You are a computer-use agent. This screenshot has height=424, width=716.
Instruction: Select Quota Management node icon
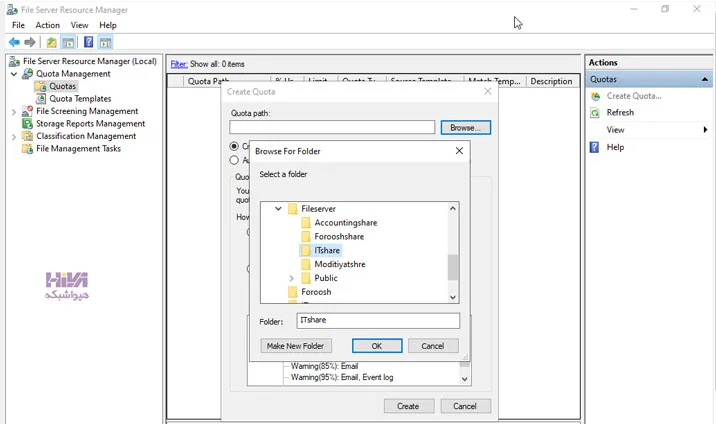coord(28,73)
